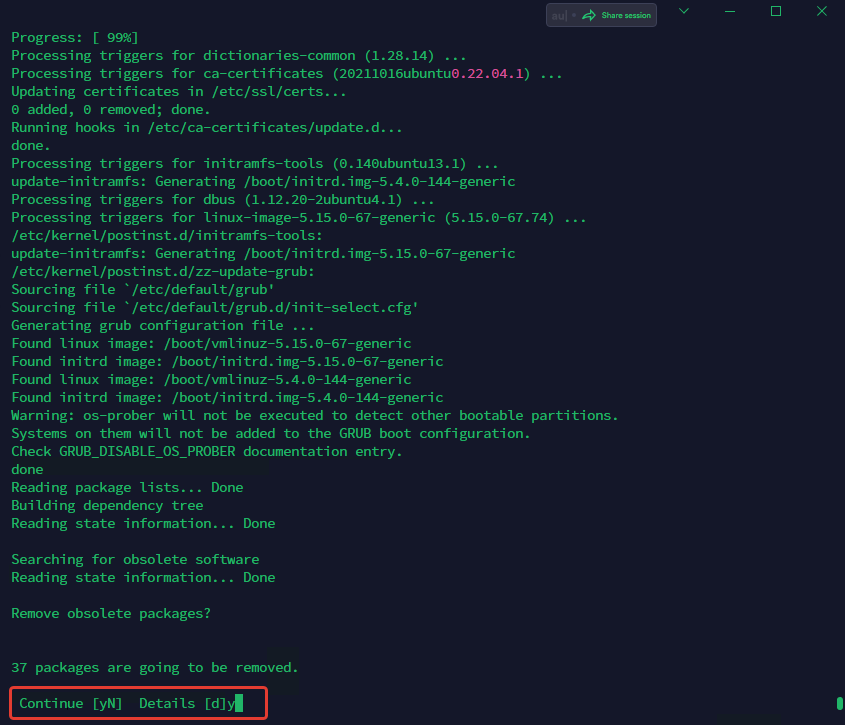This screenshot has width=845, height=725.
Task: Select the 'Remove obsolete packages?' text
Action: tap(114, 613)
